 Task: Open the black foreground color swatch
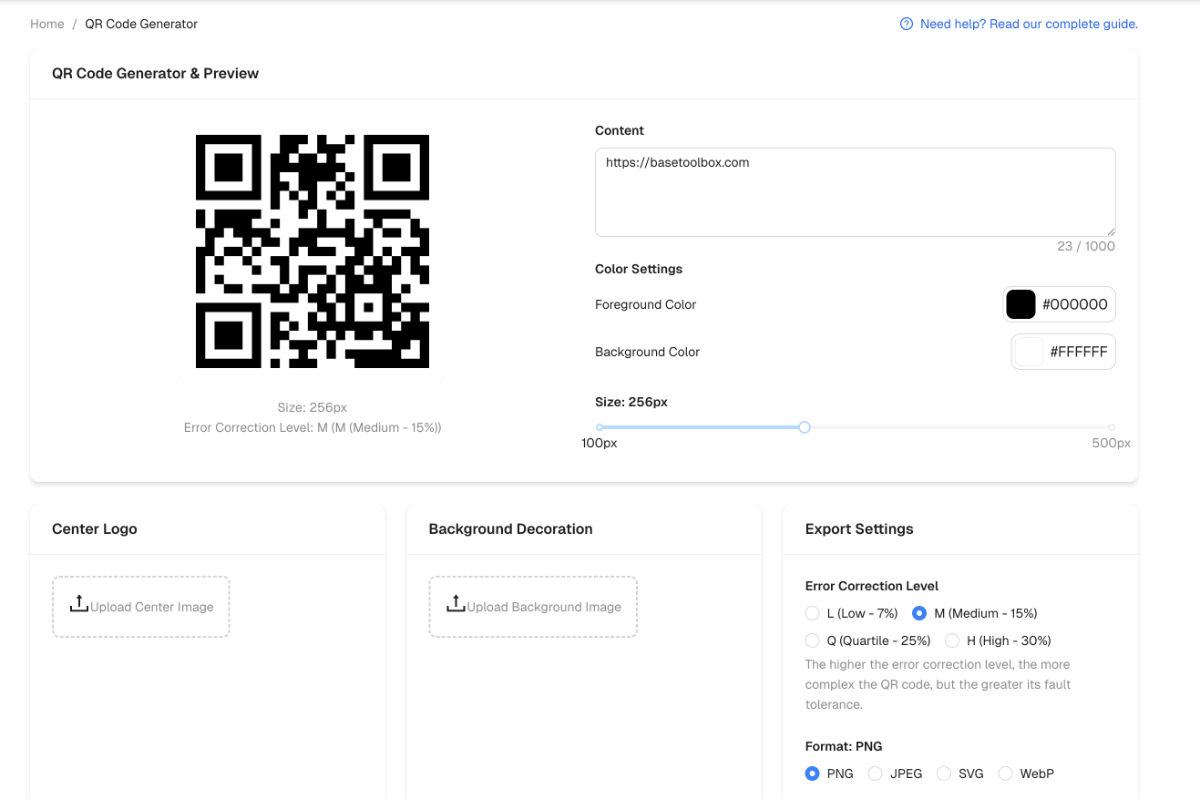pyautogui.click(x=1021, y=305)
